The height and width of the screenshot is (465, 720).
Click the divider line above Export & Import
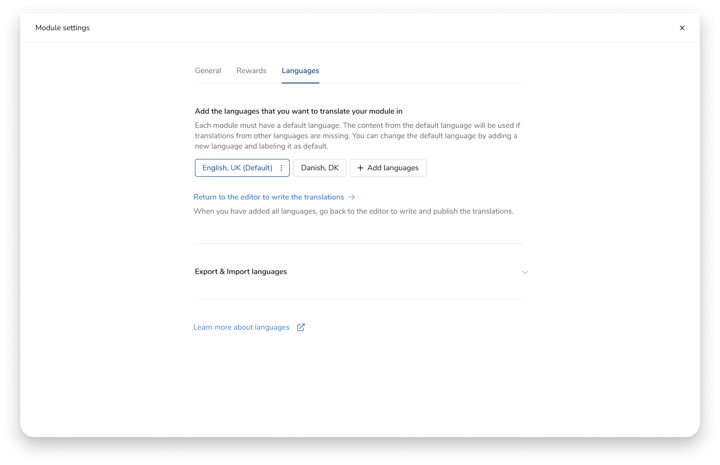[359, 244]
